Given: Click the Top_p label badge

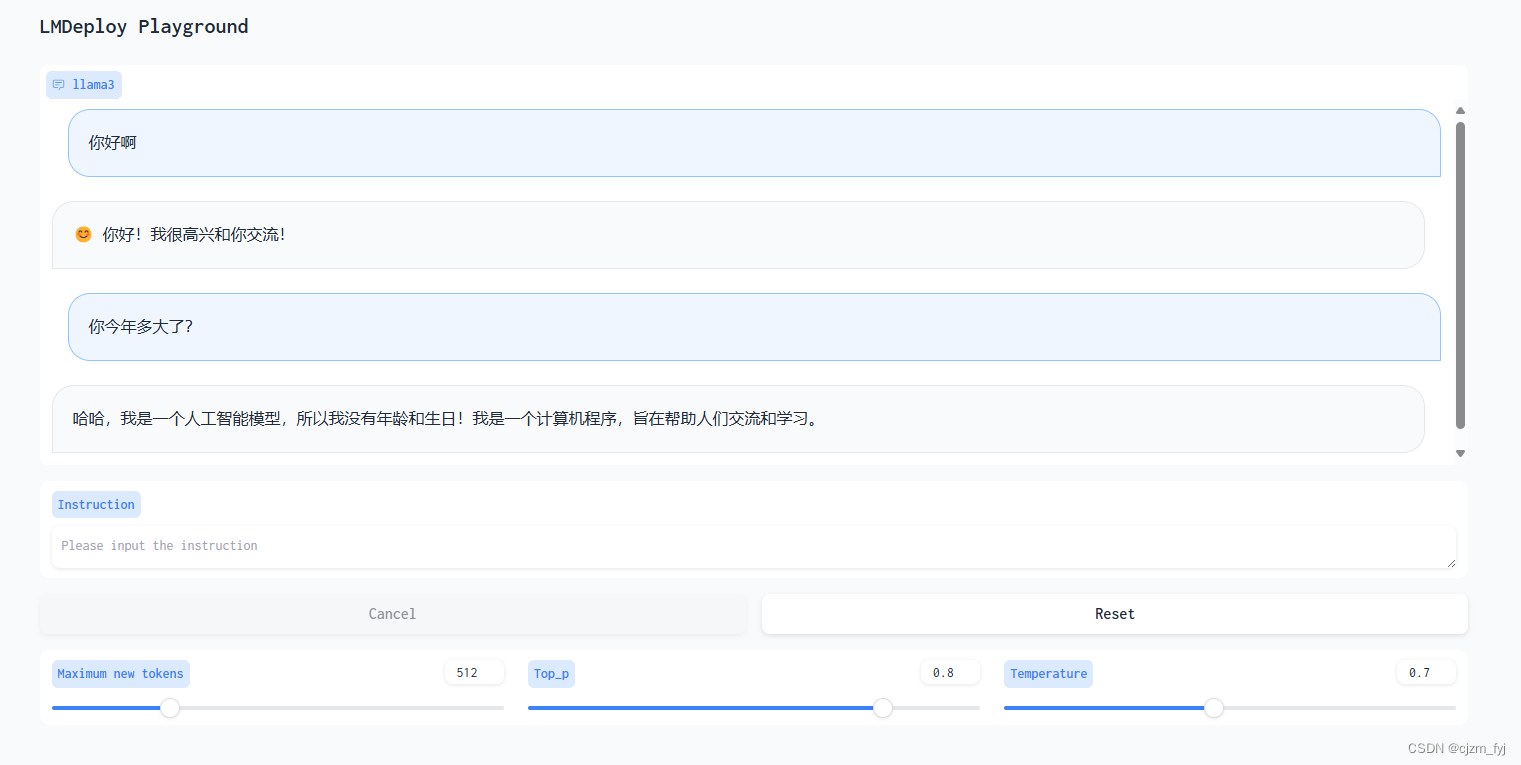Looking at the screenshot, I should coord(551,673).
